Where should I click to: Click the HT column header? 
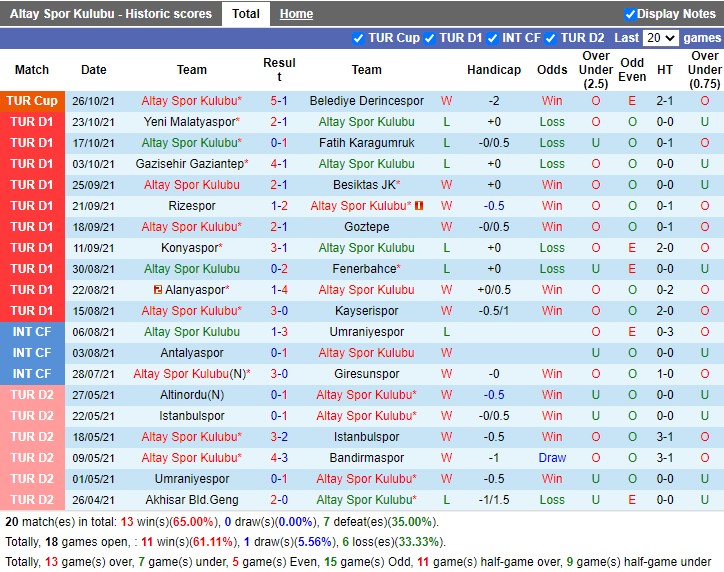pos(664,70)
